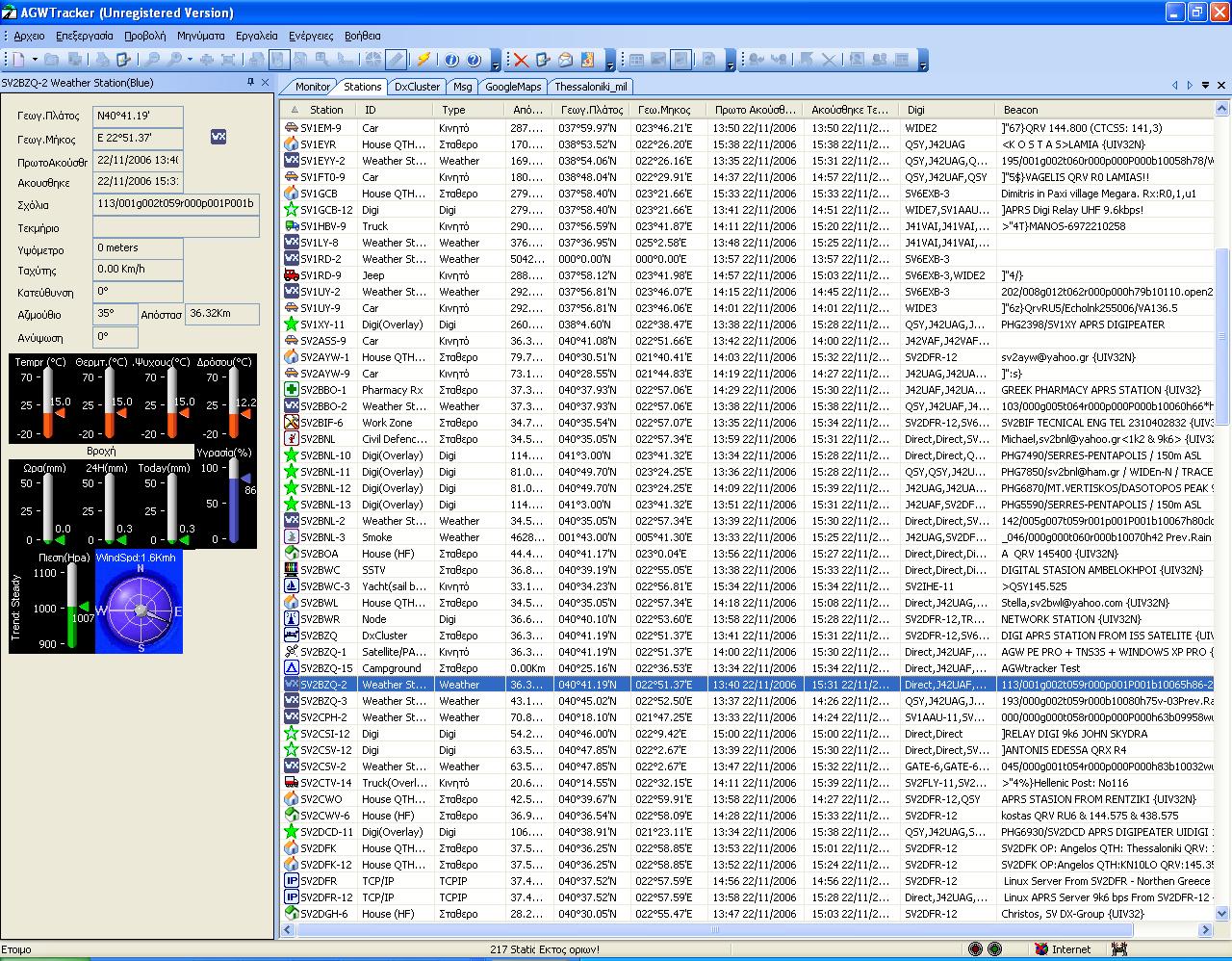
Task: Click the rightmost status bar icon
Action: (1118, 949)
